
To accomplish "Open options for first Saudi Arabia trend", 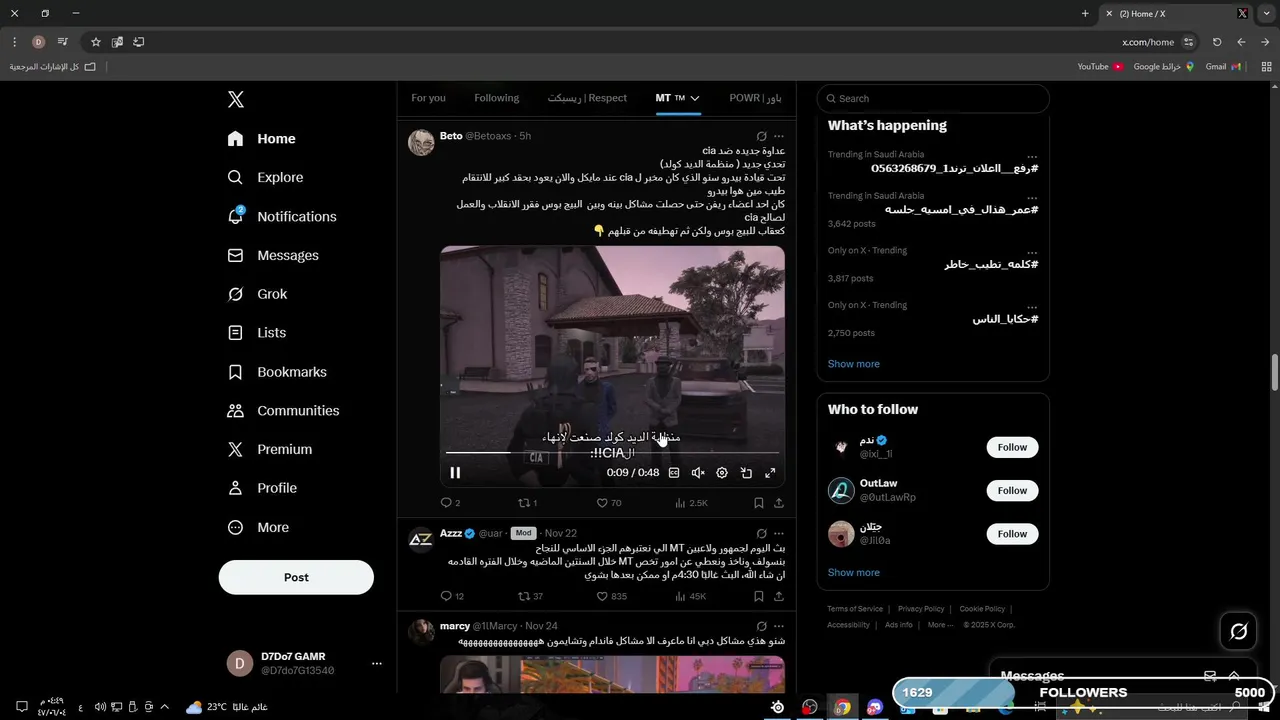I will point(1032,155).
